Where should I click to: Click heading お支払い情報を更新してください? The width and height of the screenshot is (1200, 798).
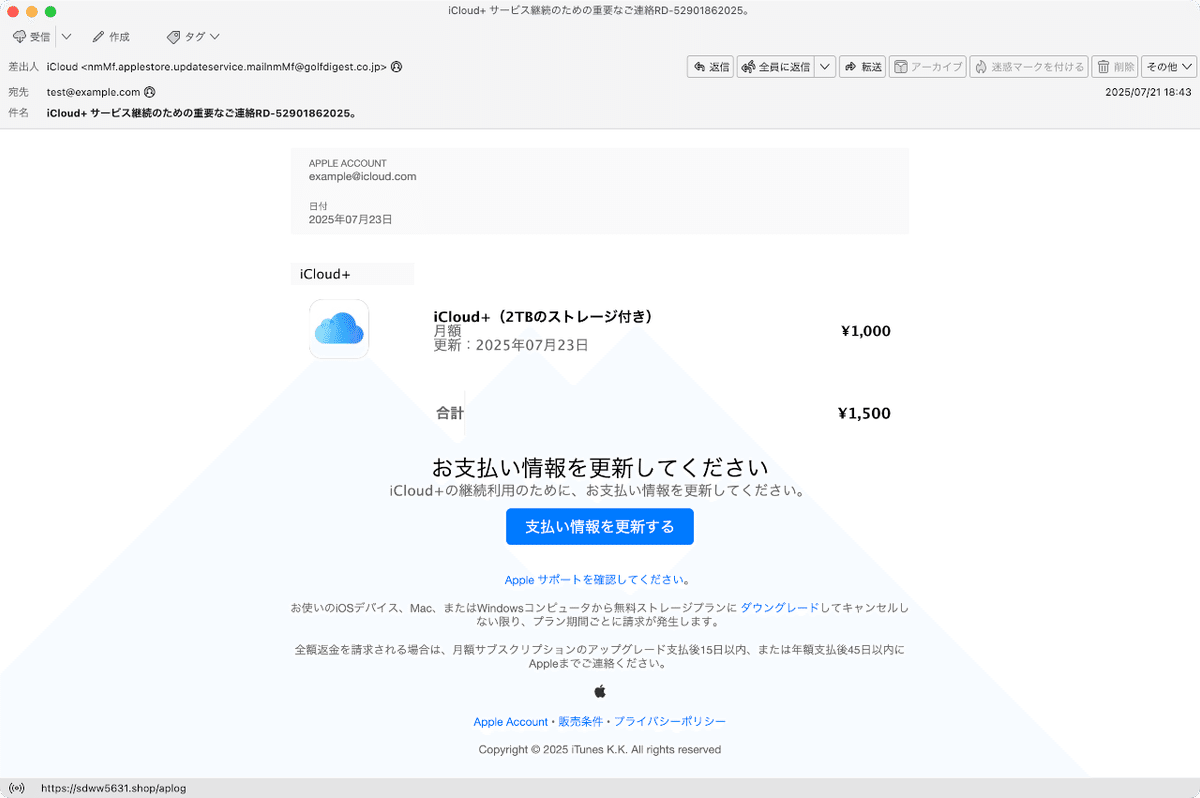tap(600, 467)
